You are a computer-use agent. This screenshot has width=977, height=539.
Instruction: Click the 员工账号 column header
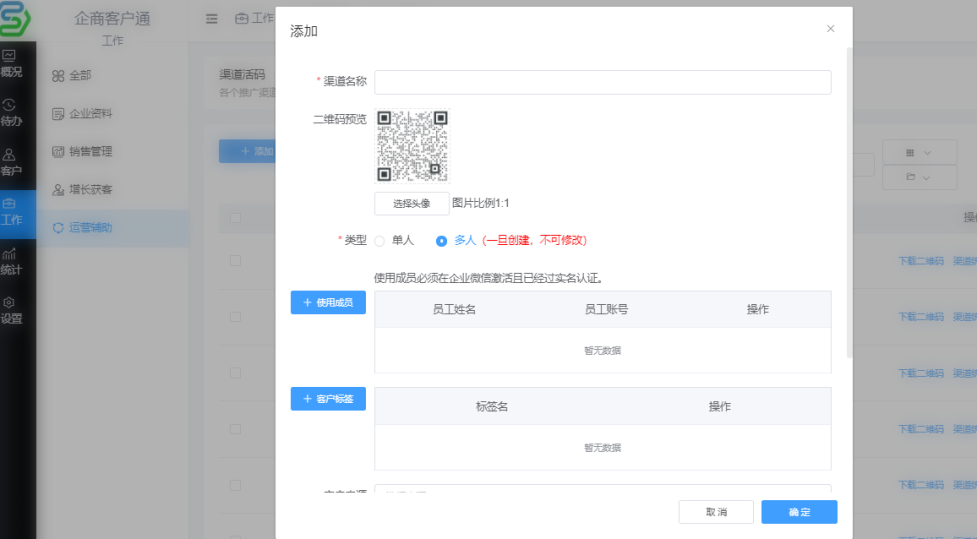pyautogui.click(x=606, y=310)
